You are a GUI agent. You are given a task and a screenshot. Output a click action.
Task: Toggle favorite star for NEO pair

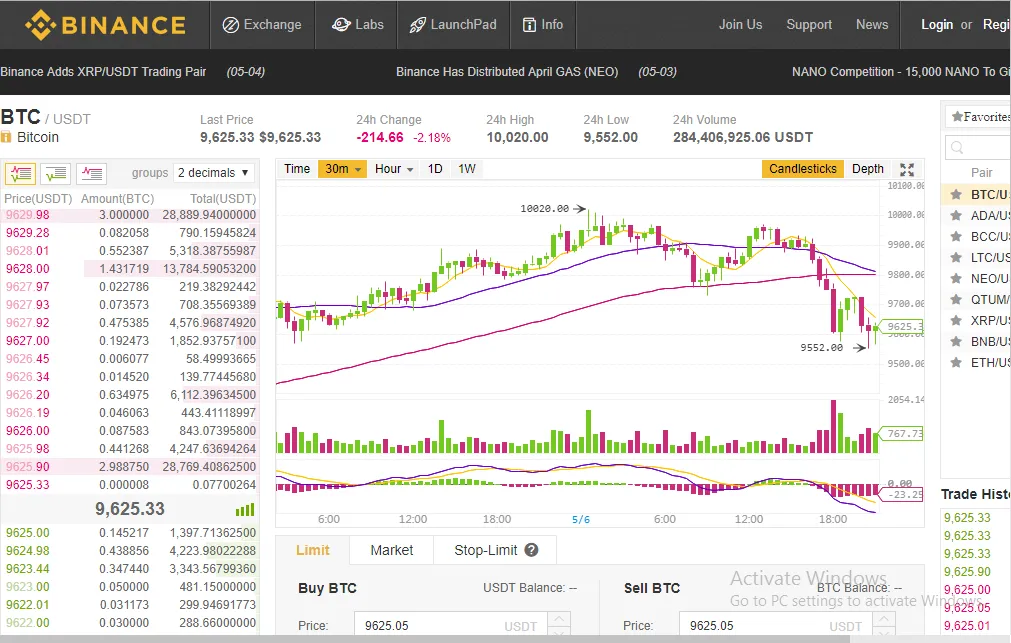956,279
